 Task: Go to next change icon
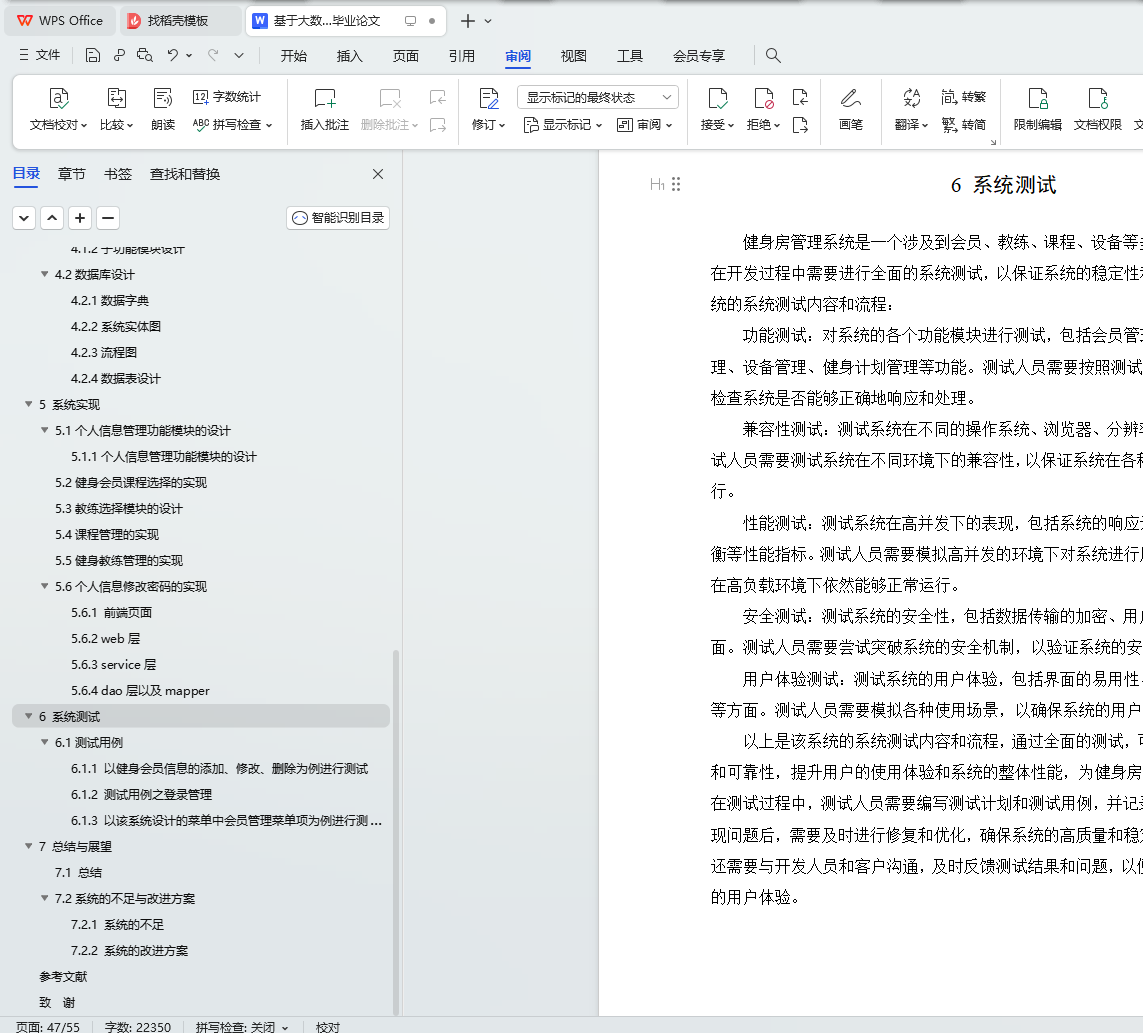pyautogui.click(x=800, y=125)
